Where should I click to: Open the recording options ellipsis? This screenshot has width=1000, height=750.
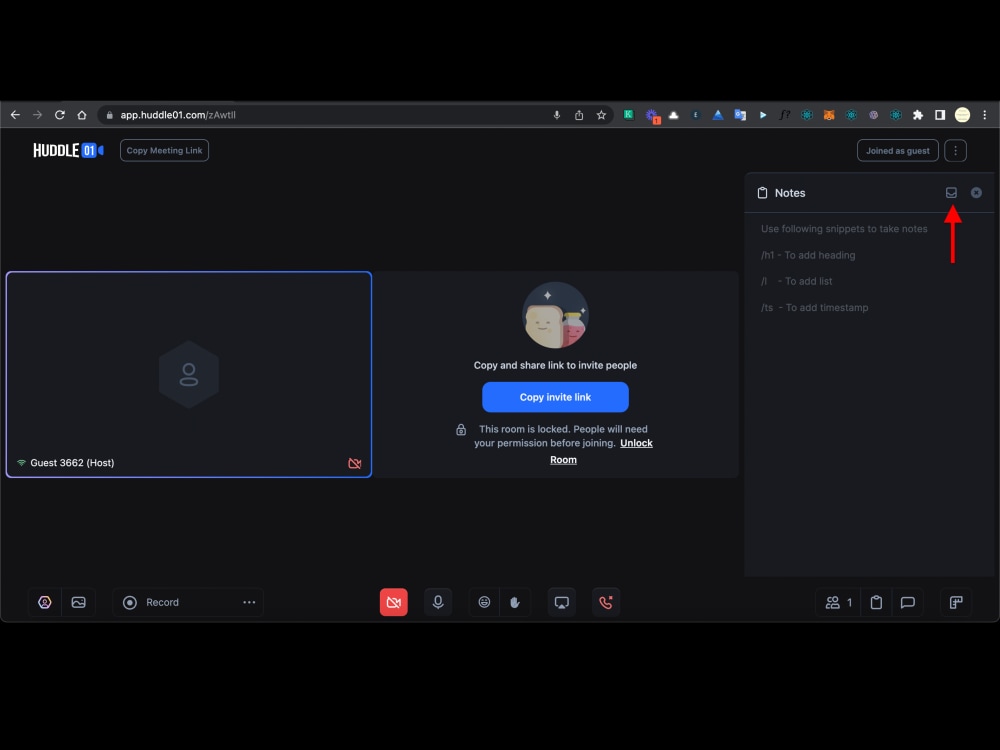(249, 602)
